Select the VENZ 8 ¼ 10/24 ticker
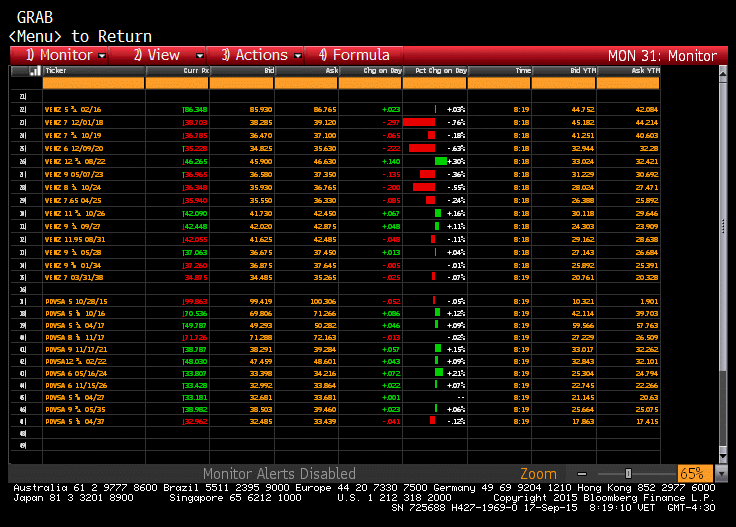Screen dimensions: 736x527 [73, 187]
